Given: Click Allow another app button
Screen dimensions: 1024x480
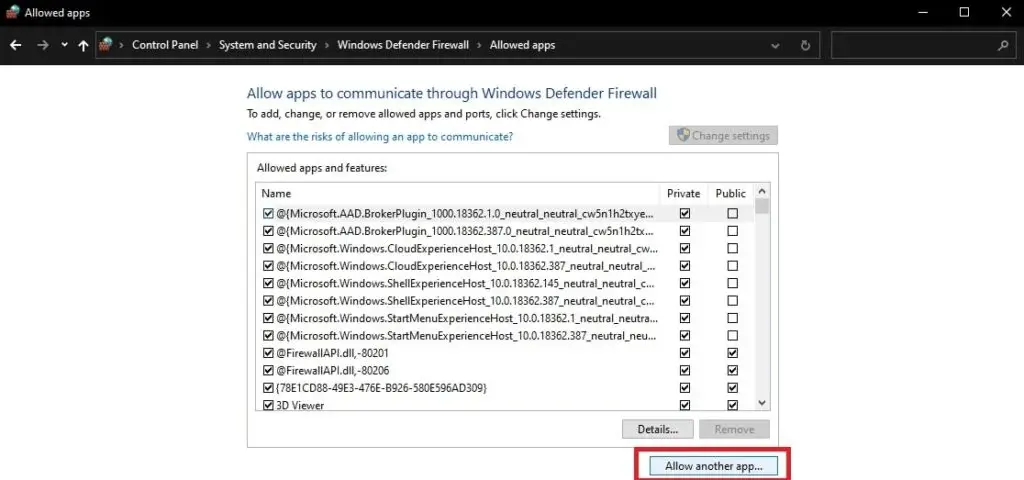Looking at the screenshot, I should point(714,466).
